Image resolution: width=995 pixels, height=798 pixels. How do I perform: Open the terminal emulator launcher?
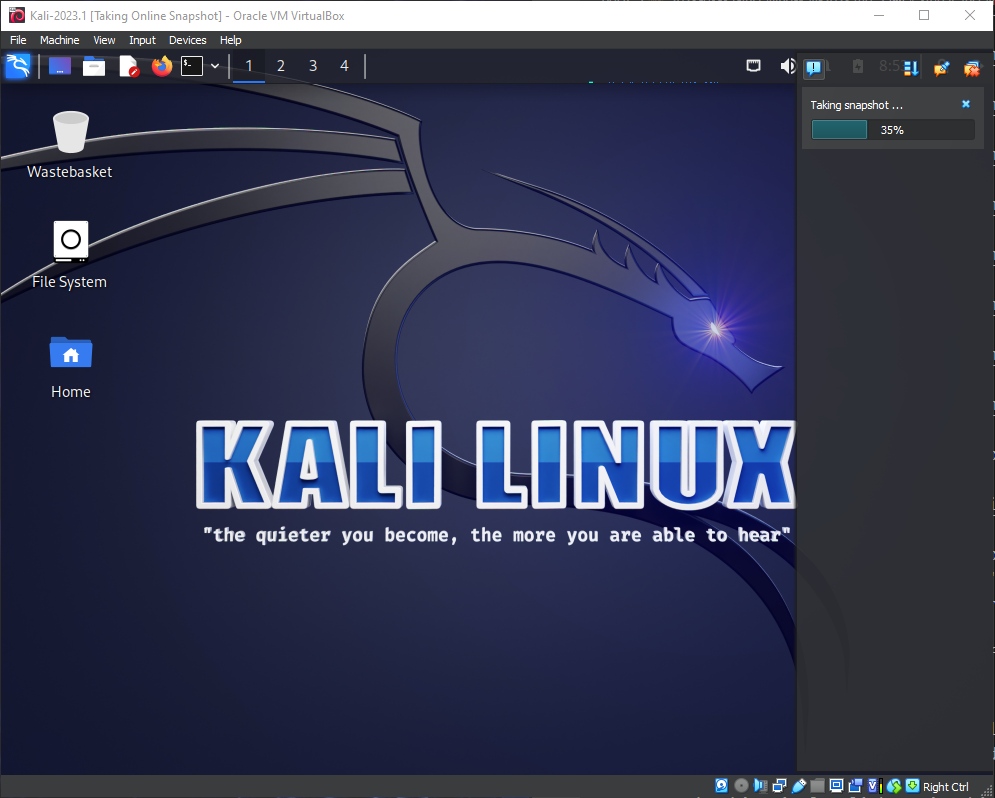[192, 66]
